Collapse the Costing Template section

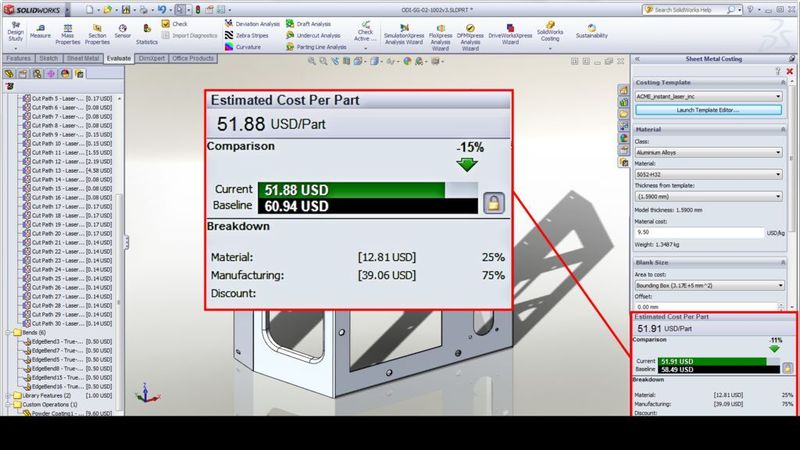click(x=783, y=83)
